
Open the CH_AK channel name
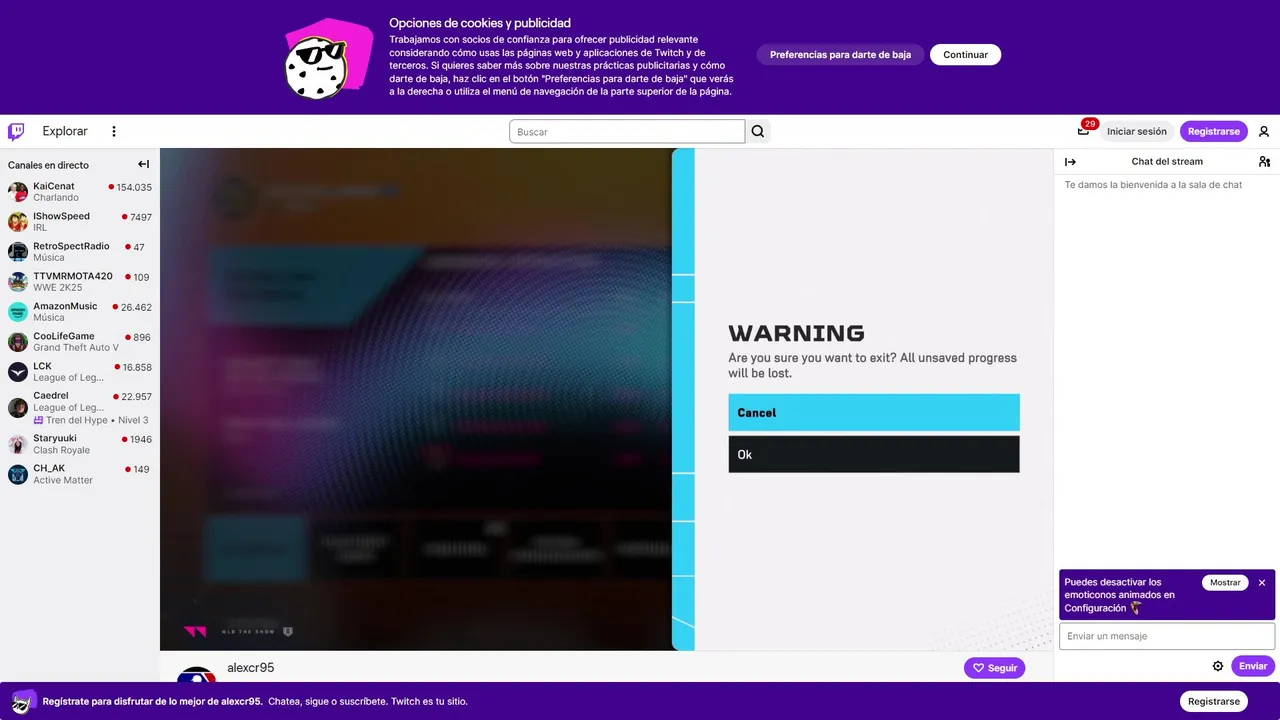pyautogui.click(x=49, y=468)
